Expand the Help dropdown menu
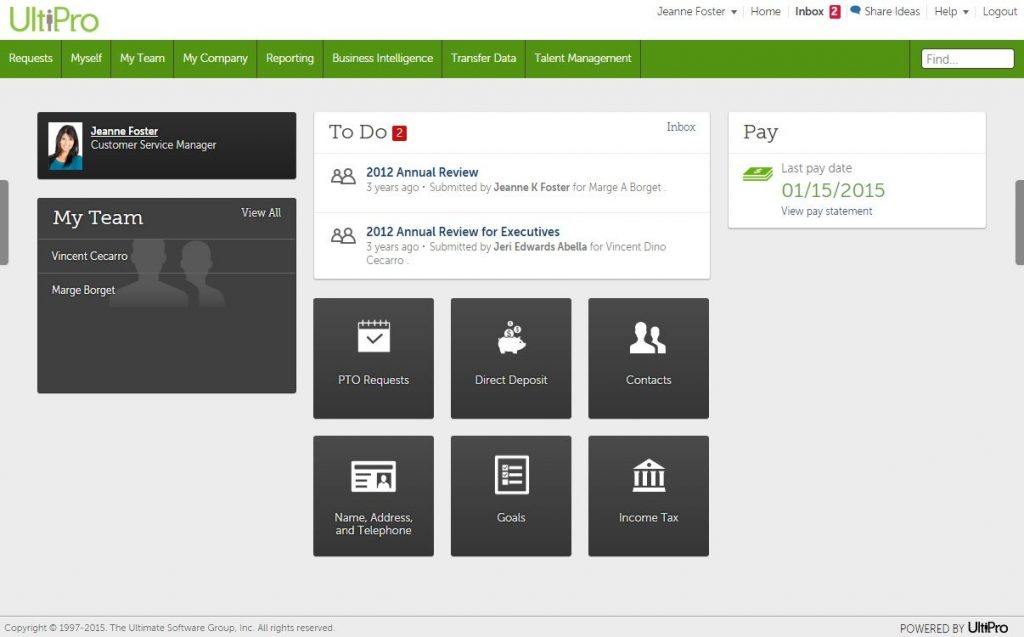This screenshot has width=1024, height=637. point(951,12)
